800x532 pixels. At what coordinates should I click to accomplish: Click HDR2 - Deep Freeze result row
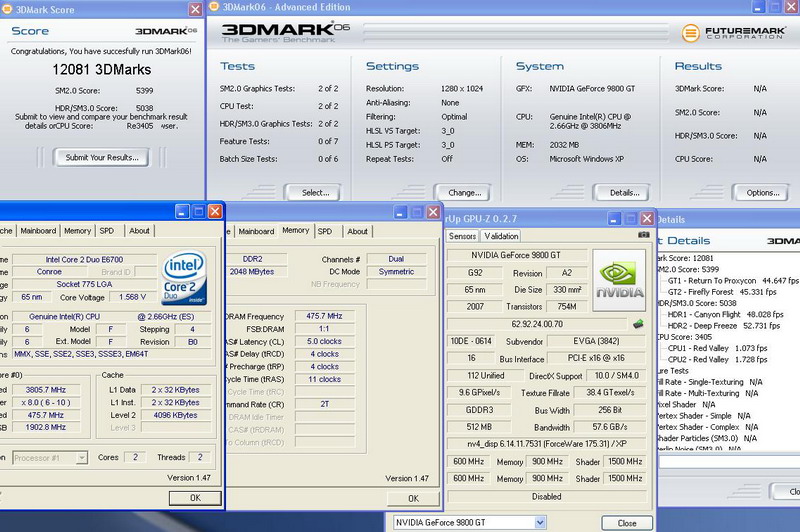point(723,325)
